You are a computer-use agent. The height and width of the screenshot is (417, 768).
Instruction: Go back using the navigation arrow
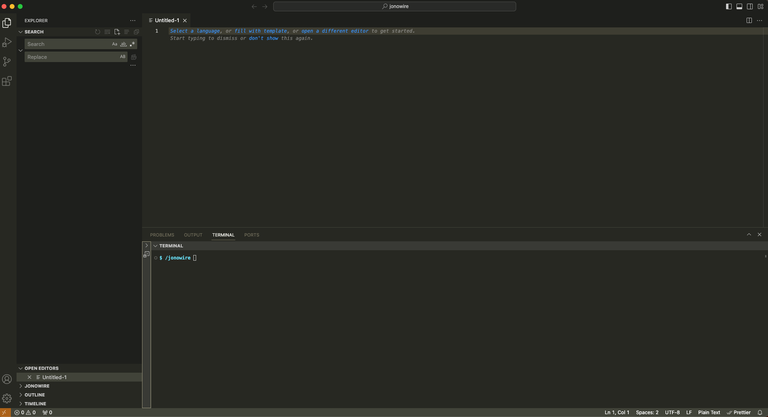[x=254, y=6]
